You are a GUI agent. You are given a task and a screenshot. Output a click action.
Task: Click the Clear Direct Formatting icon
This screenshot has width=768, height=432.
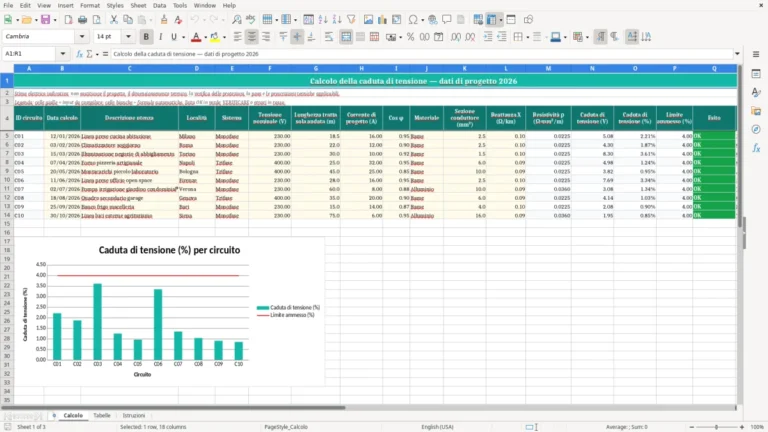178,20
